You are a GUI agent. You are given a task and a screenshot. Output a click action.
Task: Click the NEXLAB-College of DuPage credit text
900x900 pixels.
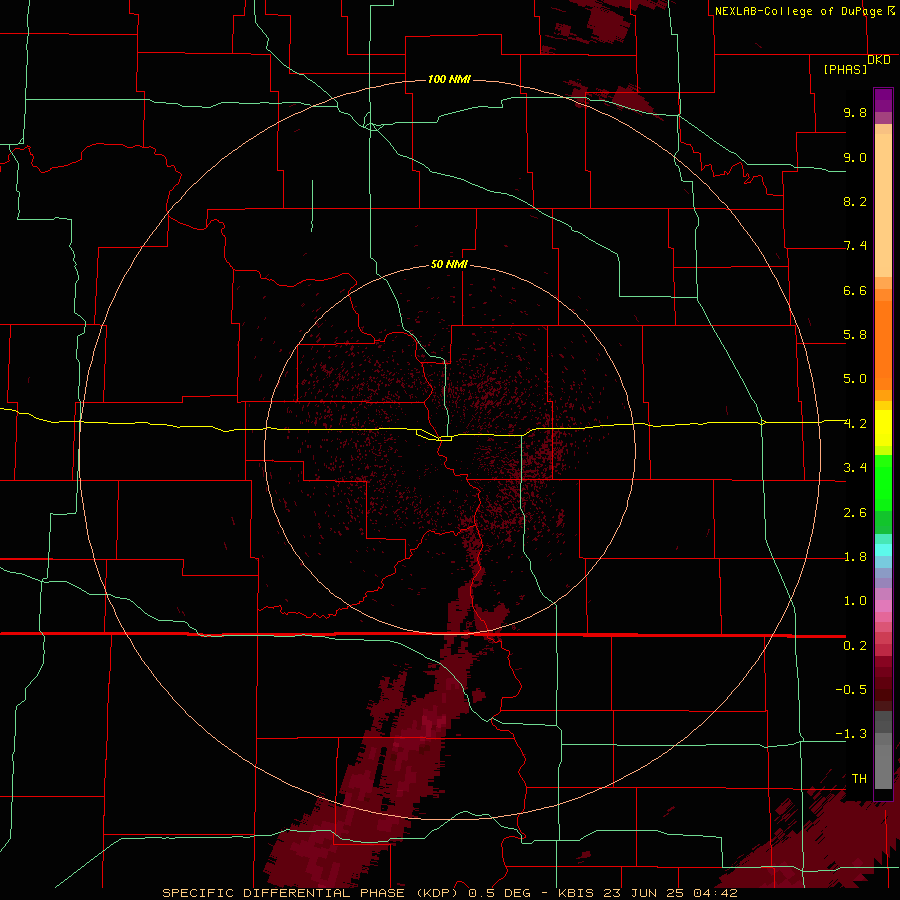pos(799,11)
